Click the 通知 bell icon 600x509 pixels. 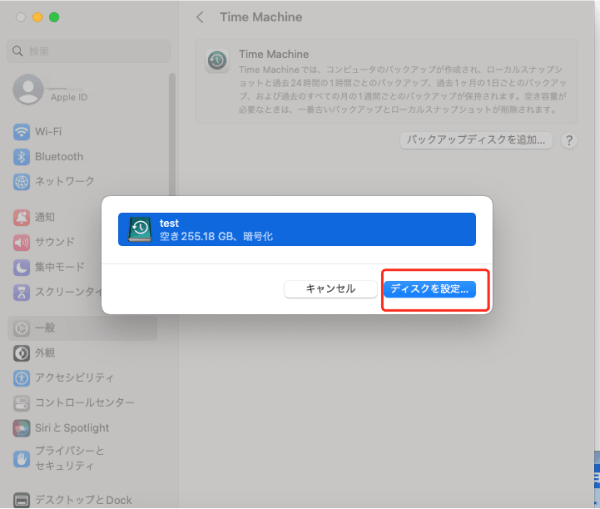[x=21, y=217]
